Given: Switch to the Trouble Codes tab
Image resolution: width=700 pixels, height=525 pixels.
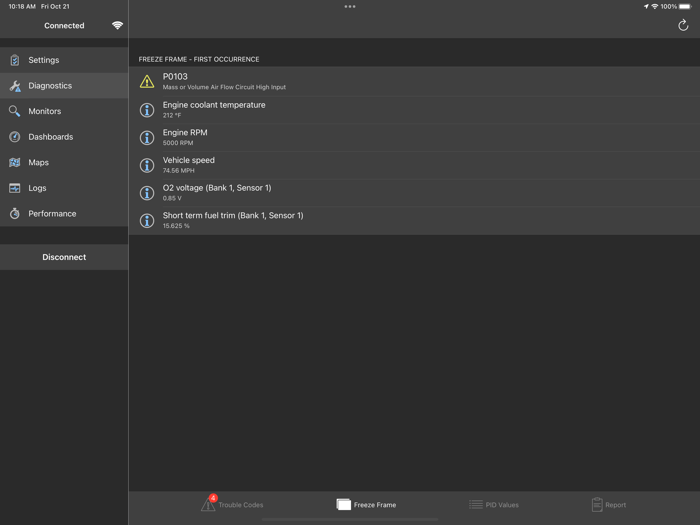Looking at the screenshot, I should 232,505.
